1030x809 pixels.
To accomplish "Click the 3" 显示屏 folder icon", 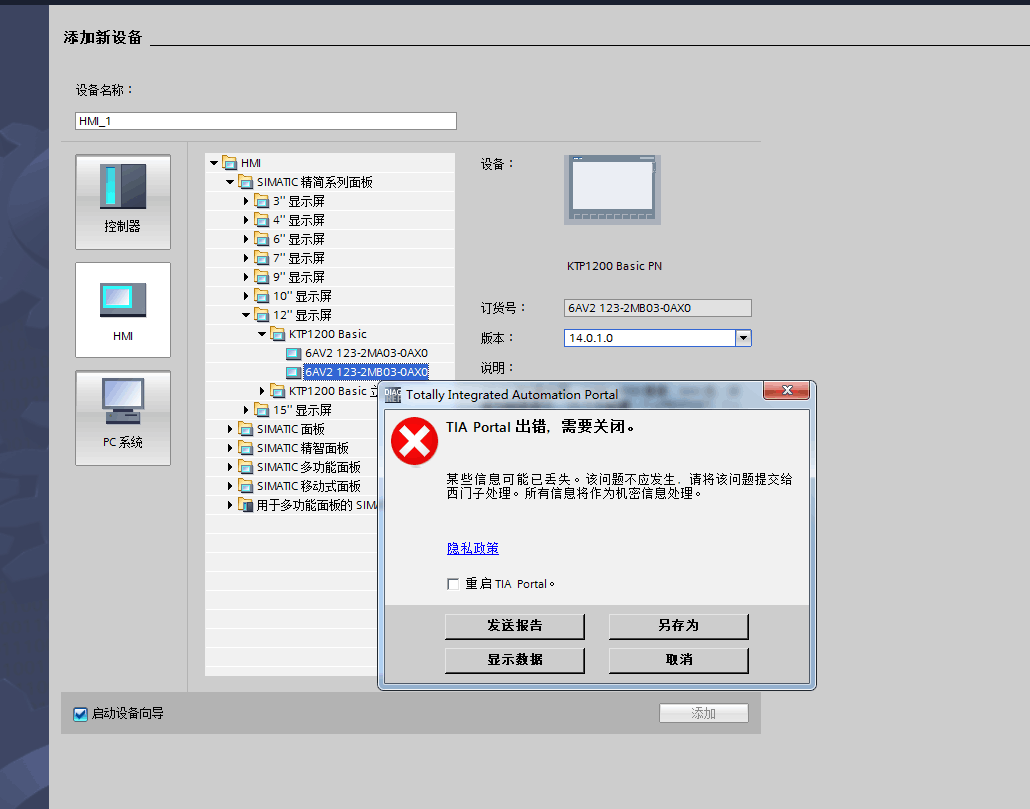I will [261, 201].
